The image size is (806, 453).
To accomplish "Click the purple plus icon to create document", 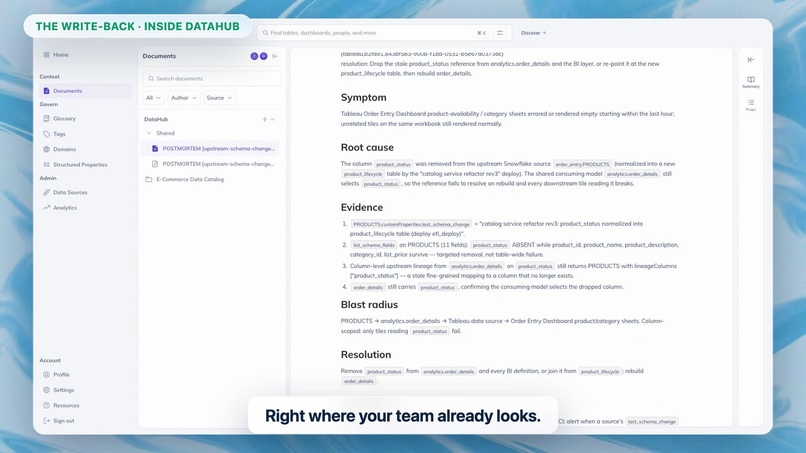I will click(263, 56).
